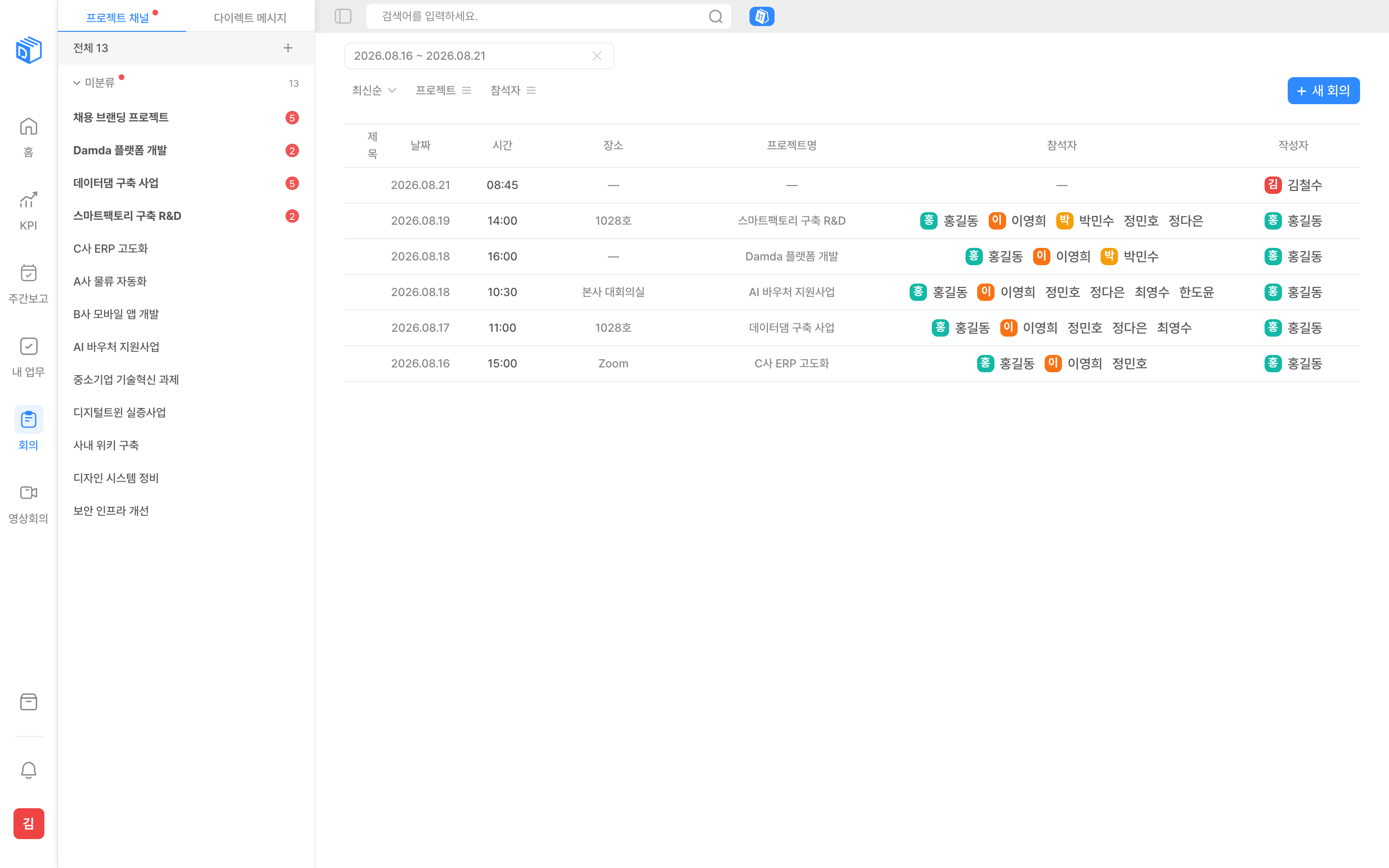Image resolution: width=1389 pixels, height=868 pixels.
Task: Open the Home icon in sidebar
Action: tap(28, 126)
